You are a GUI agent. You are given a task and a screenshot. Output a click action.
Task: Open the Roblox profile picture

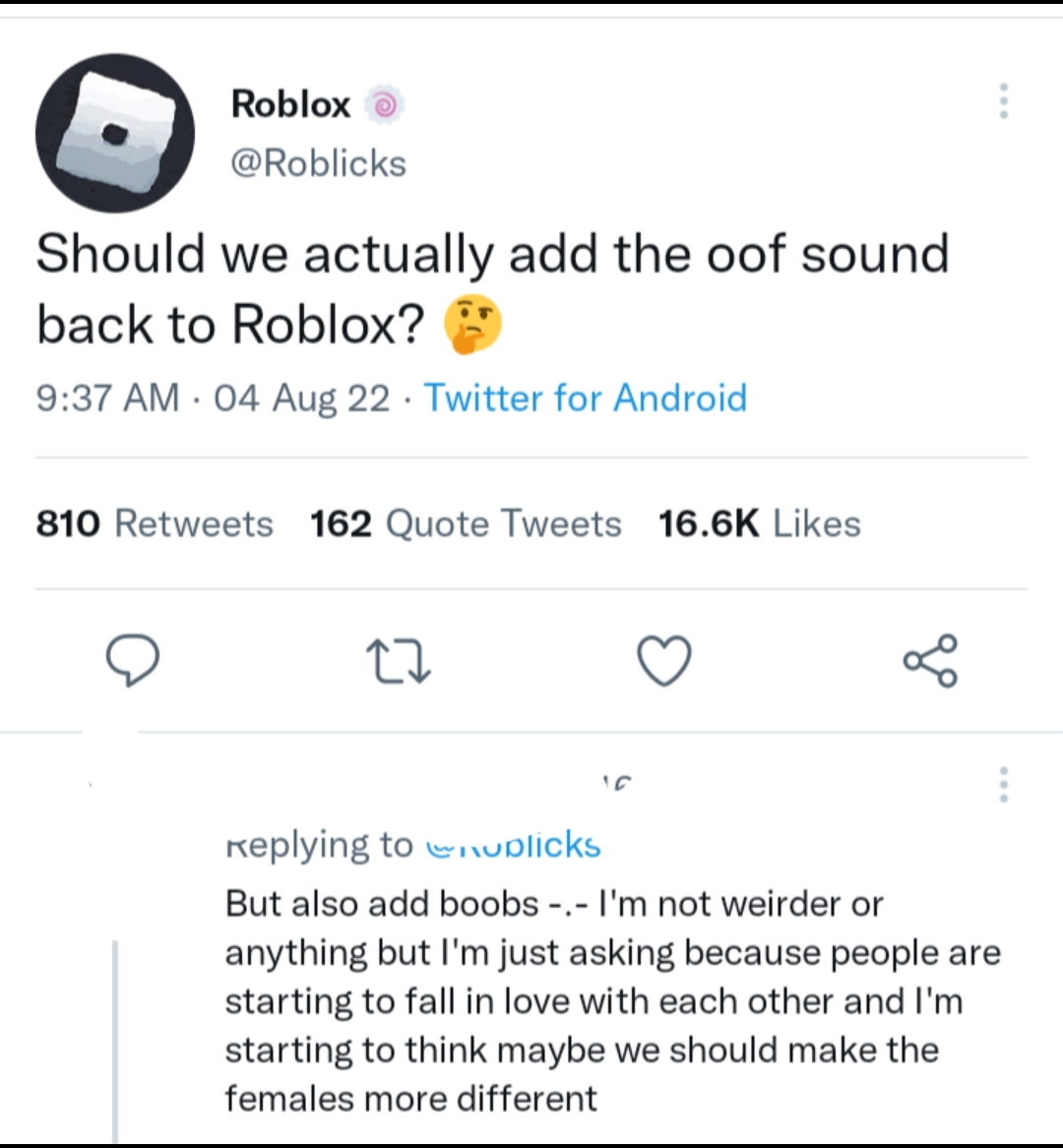(x=115, y=133)
